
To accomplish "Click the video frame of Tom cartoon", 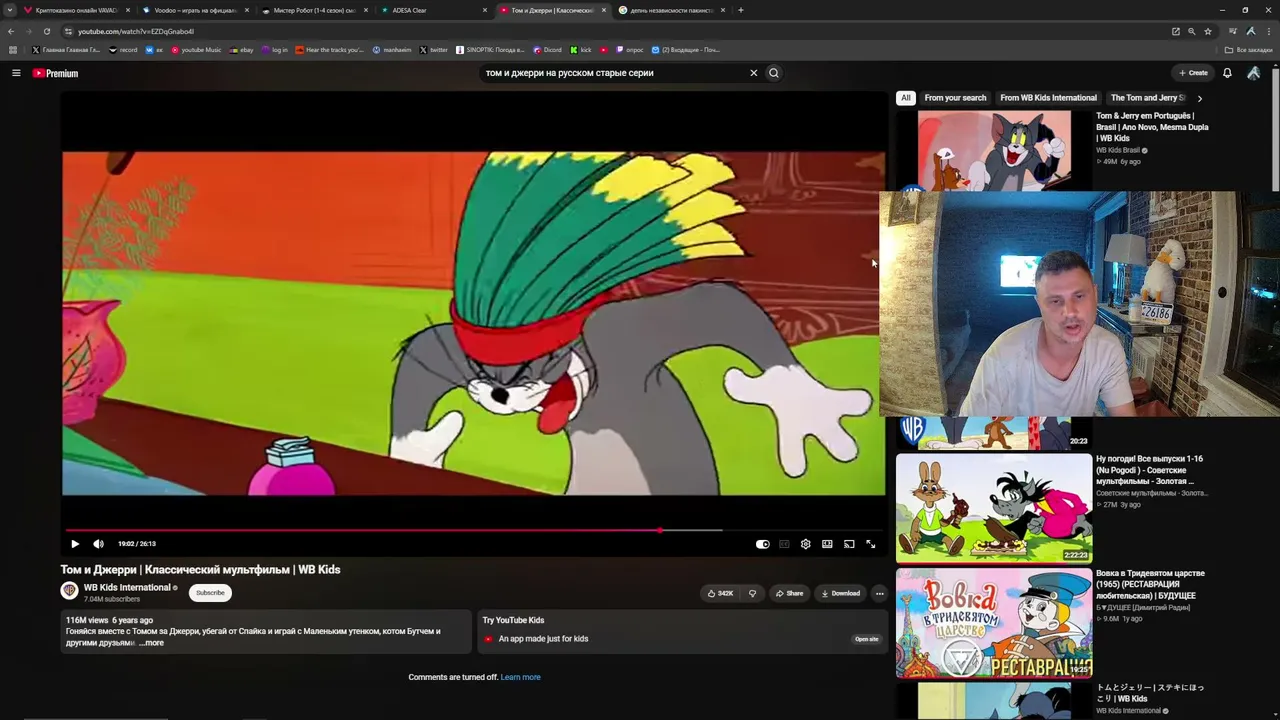I will (x=473, y=323).
